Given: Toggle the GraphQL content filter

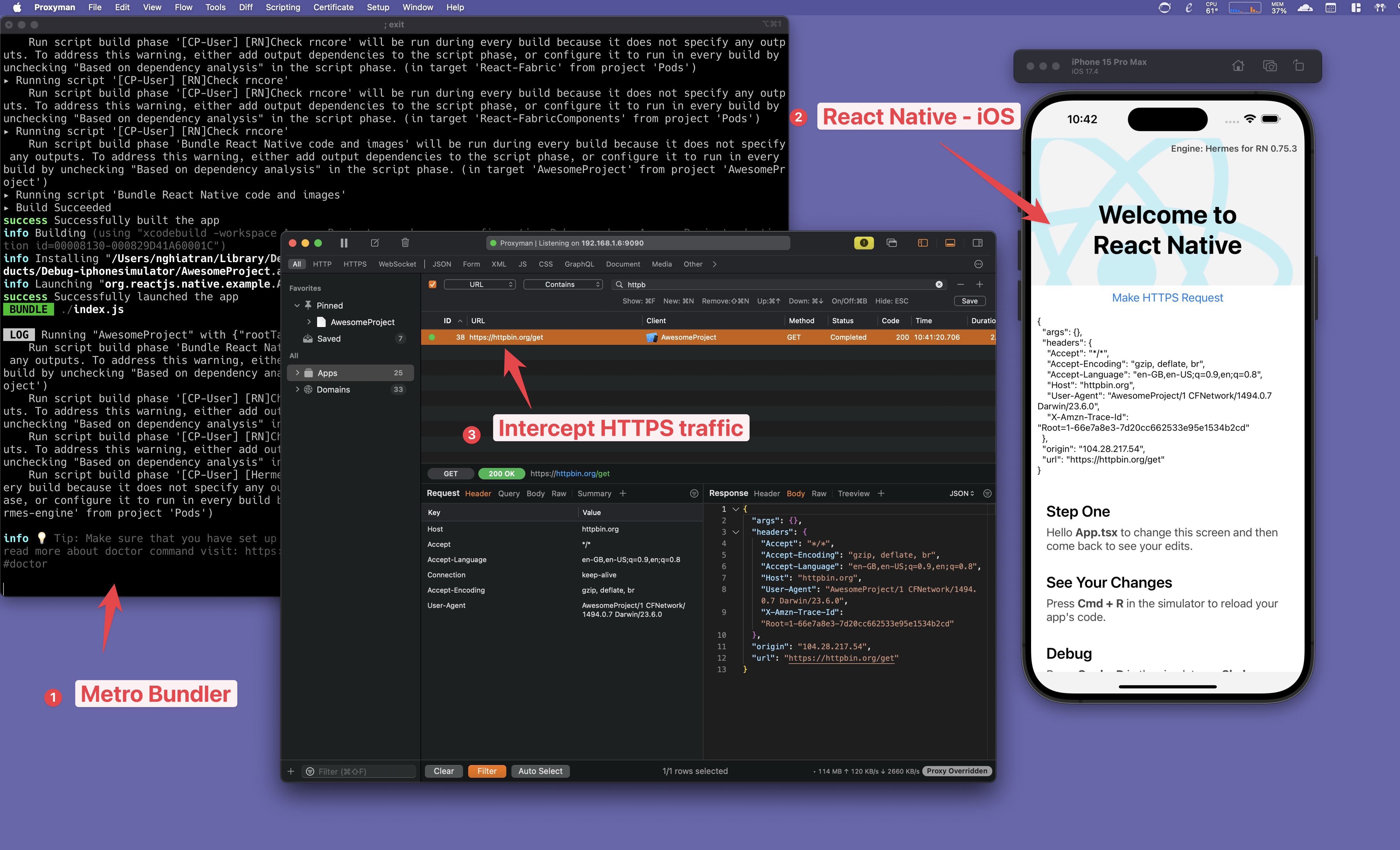Looking at the screenshot, I should pos(579,264).
